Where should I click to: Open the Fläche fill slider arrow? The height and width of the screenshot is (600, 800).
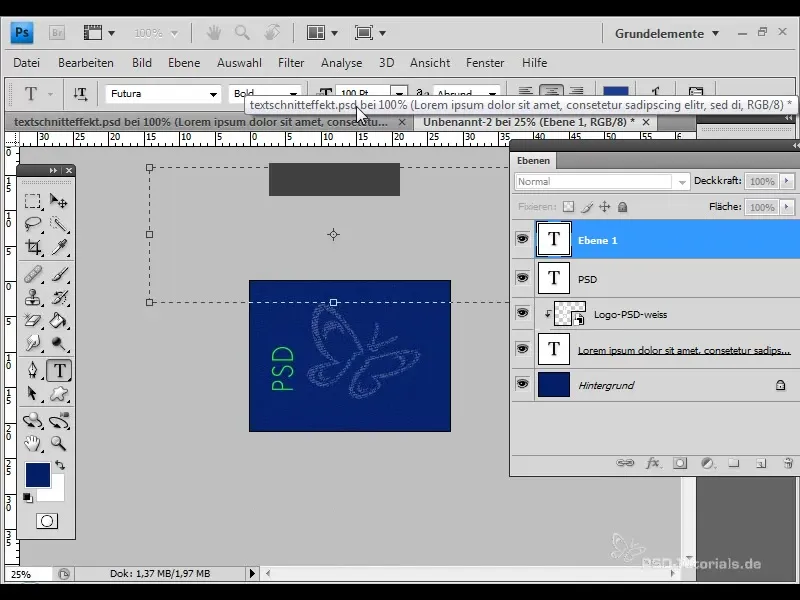[x=787, y=207]
